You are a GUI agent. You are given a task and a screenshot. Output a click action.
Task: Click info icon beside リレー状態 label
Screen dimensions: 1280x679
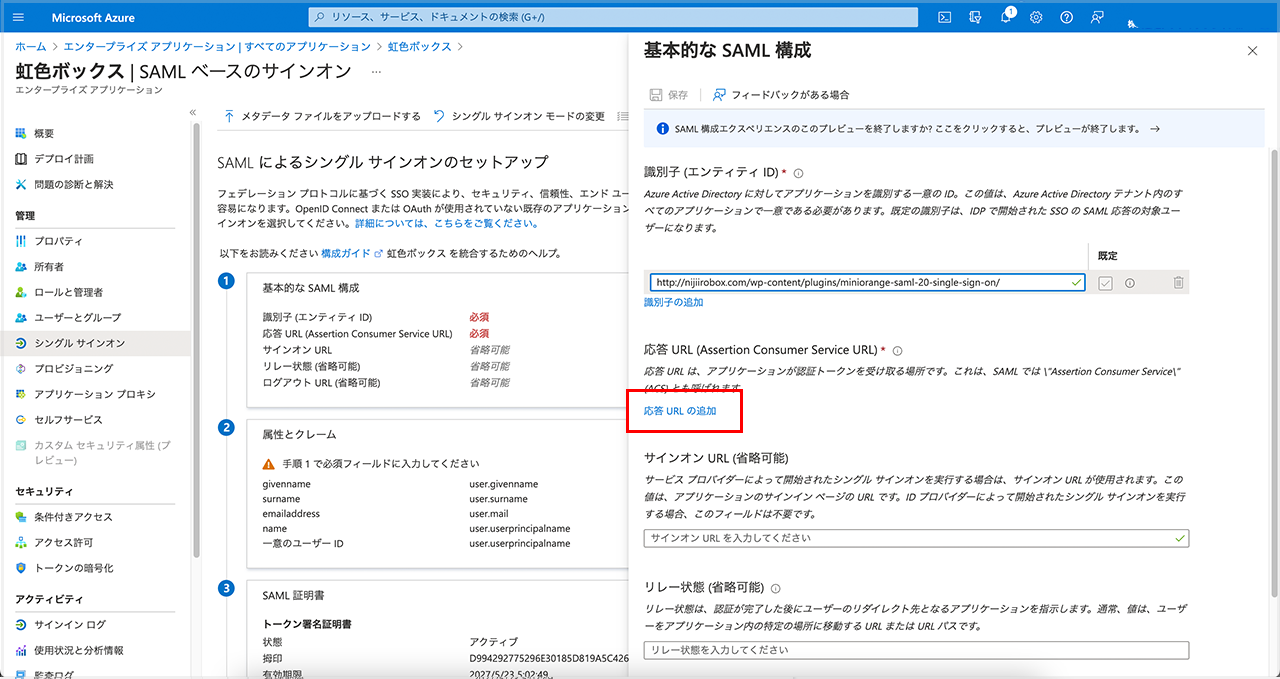tap(776, 589)
